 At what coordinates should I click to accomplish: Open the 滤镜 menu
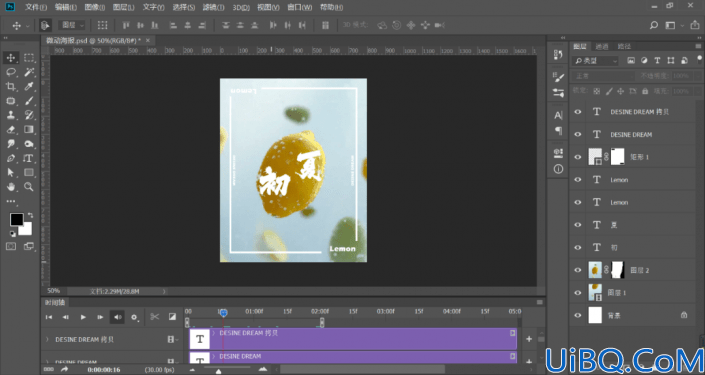click(x=214, y=7)
